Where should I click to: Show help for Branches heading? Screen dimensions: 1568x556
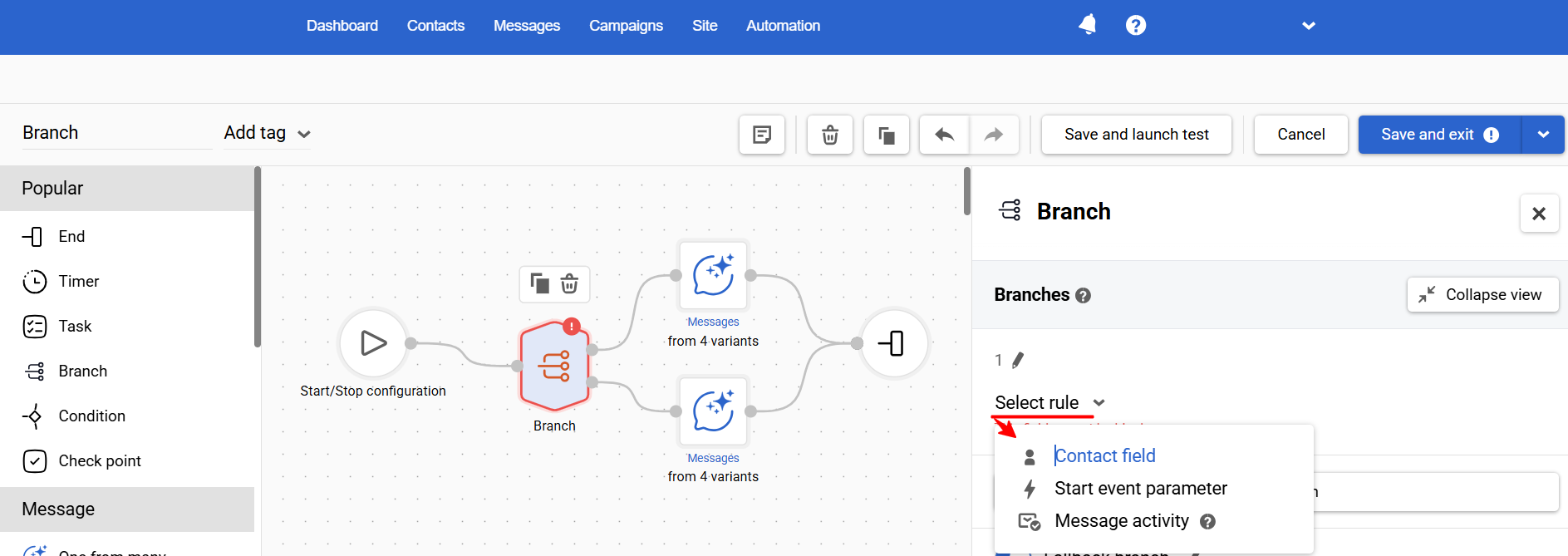tap(1083, 296)
